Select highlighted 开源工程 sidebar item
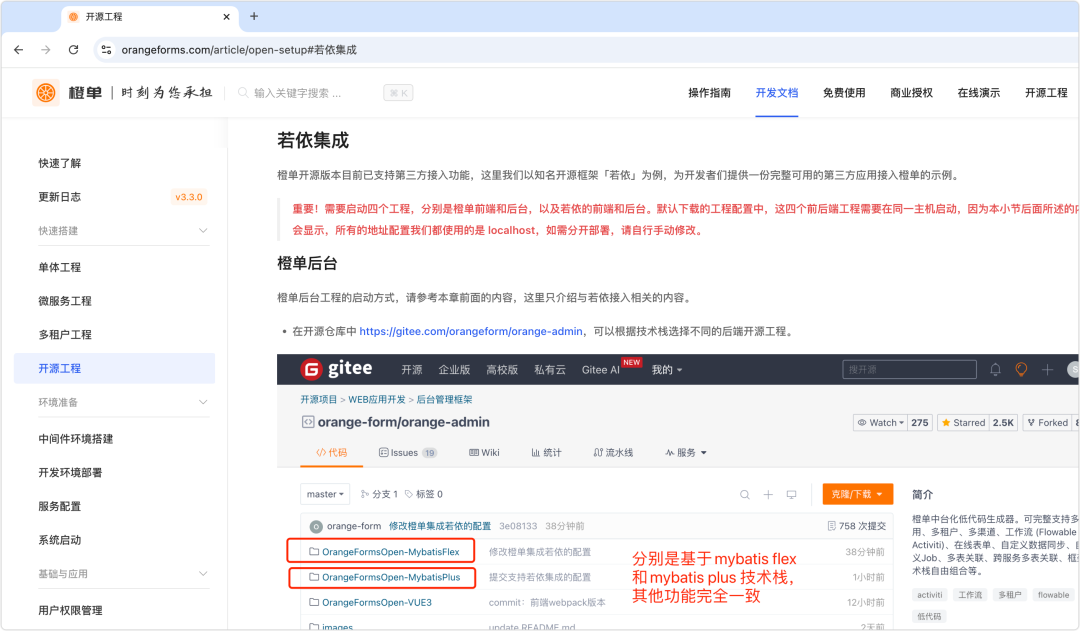 tap(114, 369)
